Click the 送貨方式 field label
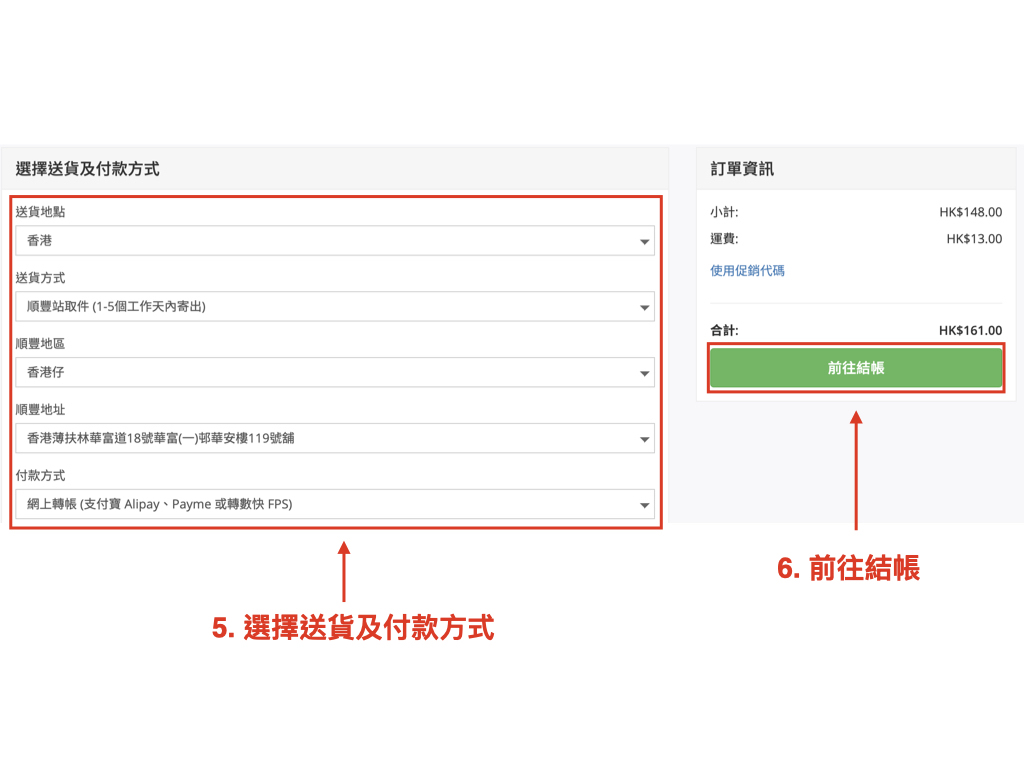 (41, 278)
